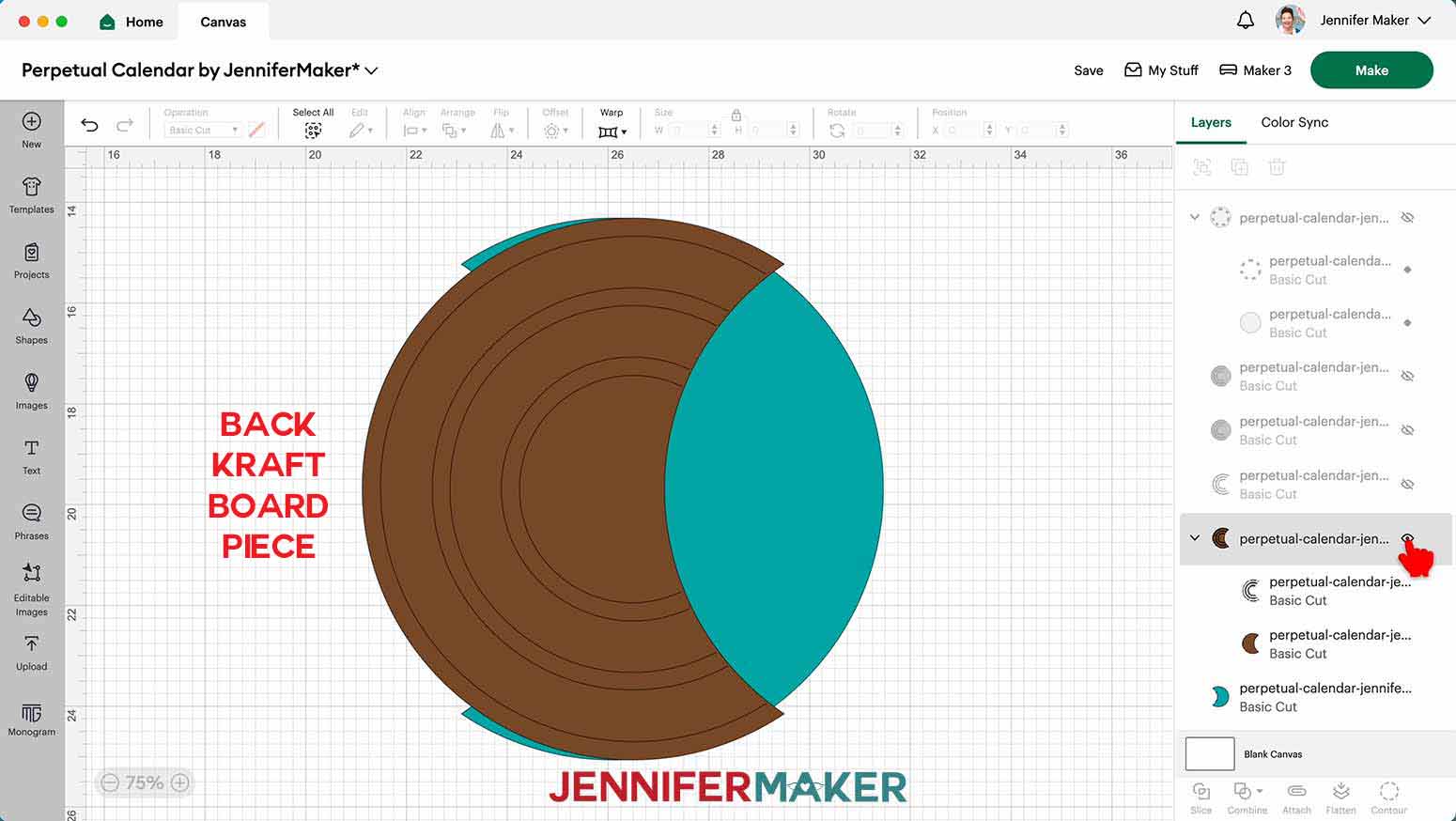
Task: Show the hidden gray crescent layer
Action: tap(1407, 484)
